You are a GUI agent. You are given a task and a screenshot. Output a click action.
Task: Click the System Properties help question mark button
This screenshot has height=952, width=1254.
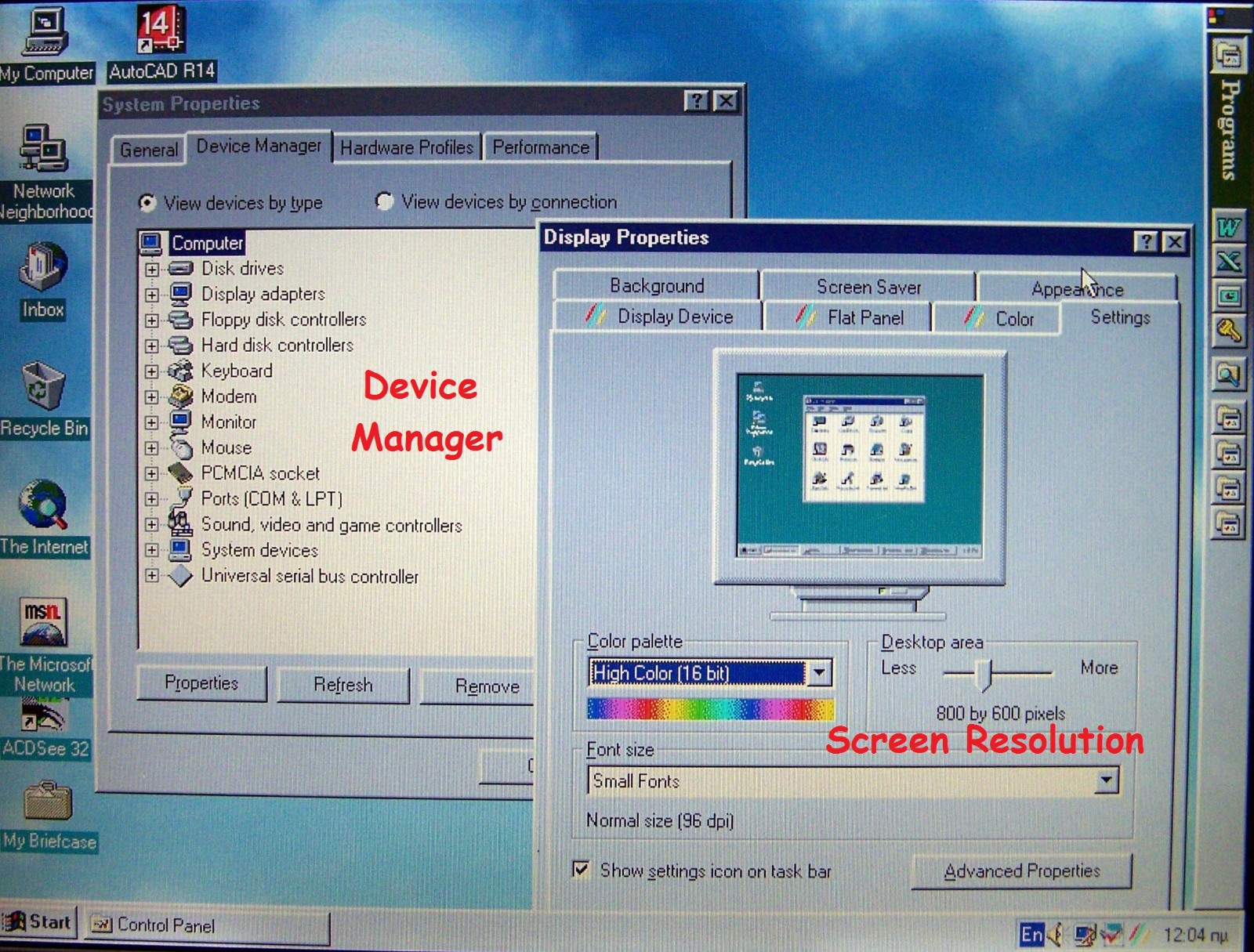[696, 101]
